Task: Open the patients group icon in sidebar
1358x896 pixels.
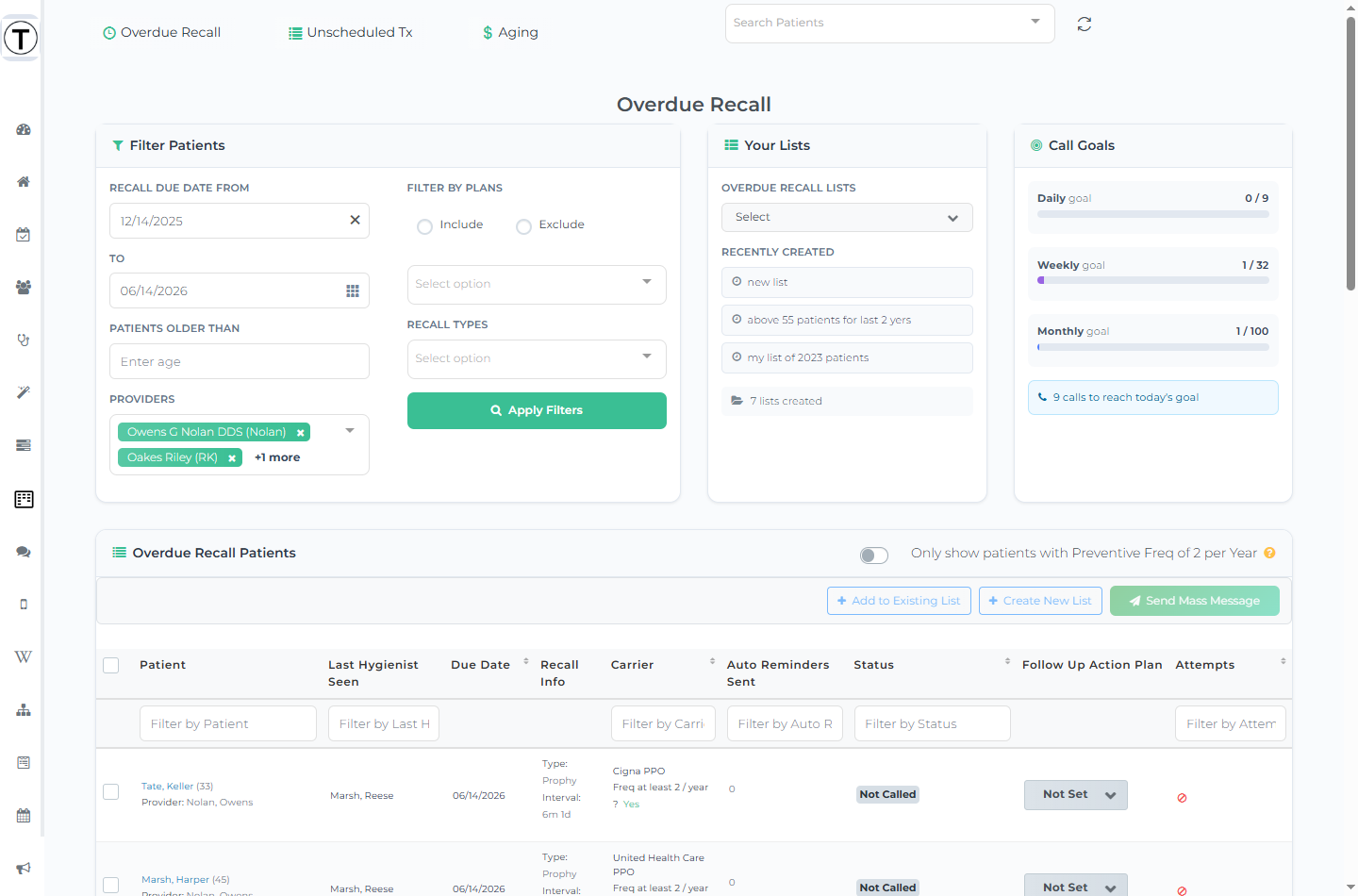Action: [x=24, y=288]
